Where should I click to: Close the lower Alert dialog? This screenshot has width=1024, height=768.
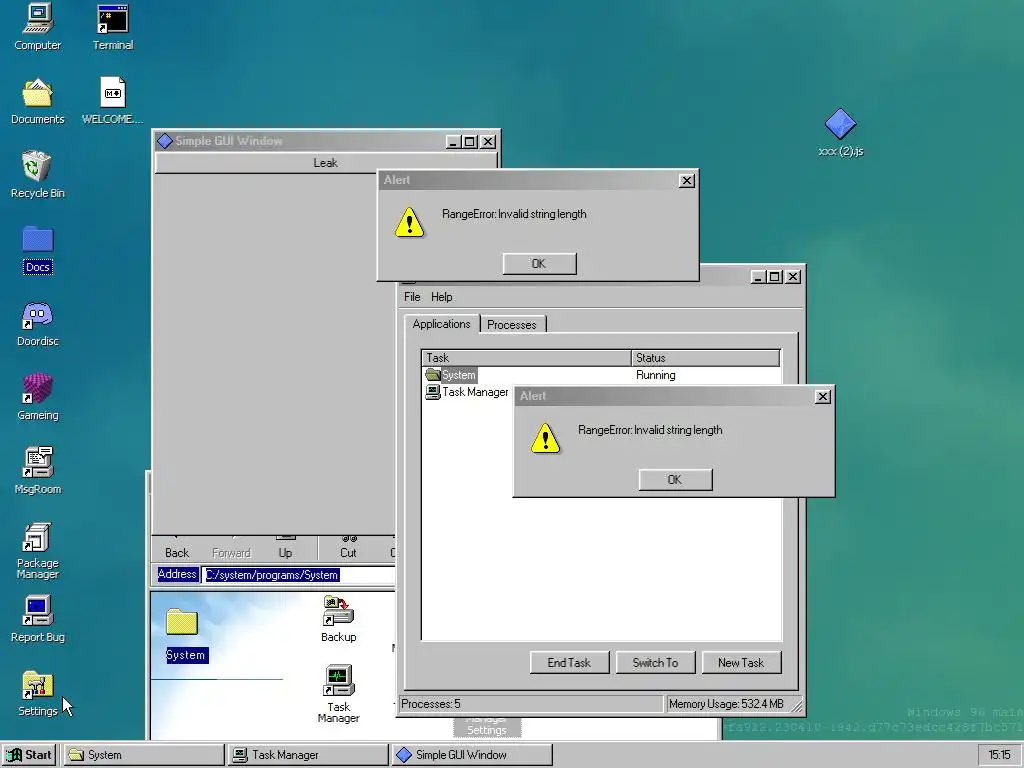point(823,397)
